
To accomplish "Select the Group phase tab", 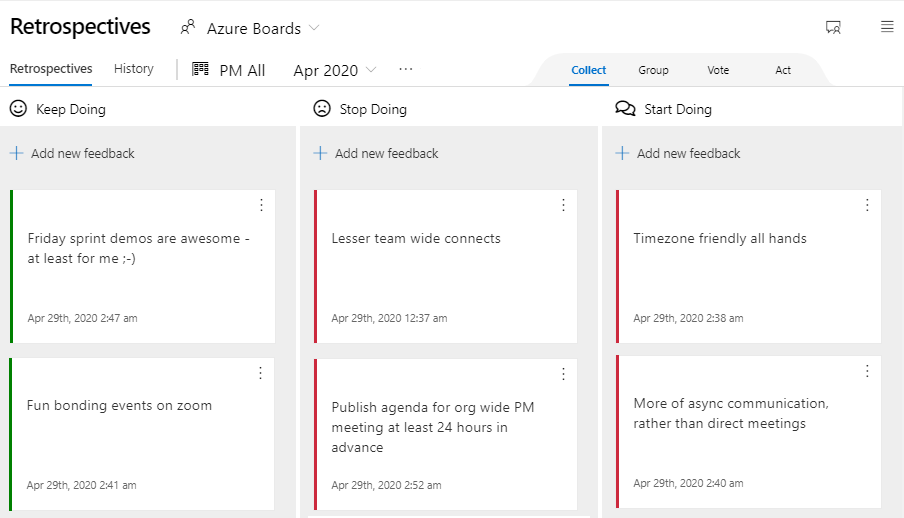I will [653, 70].
